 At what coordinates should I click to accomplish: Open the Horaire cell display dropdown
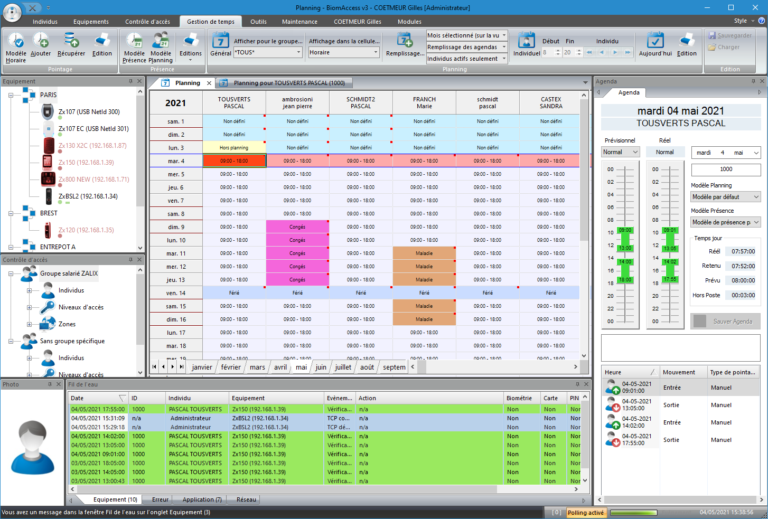tap(376, 52)
